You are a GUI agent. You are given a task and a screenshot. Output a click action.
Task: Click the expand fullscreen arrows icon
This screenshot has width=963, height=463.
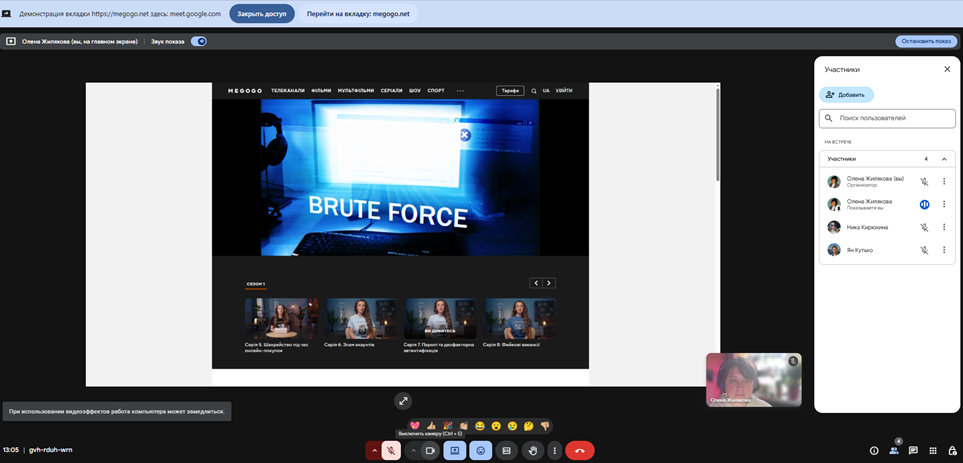[403, 400]
